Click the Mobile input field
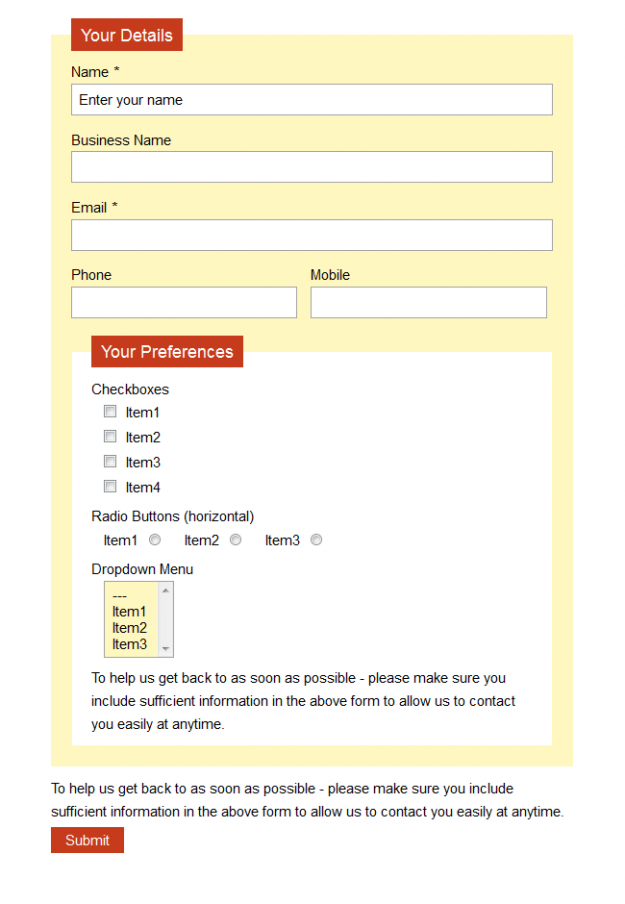Image resolution: width=625 pixels, height=904 pixels. pos(428,303)
